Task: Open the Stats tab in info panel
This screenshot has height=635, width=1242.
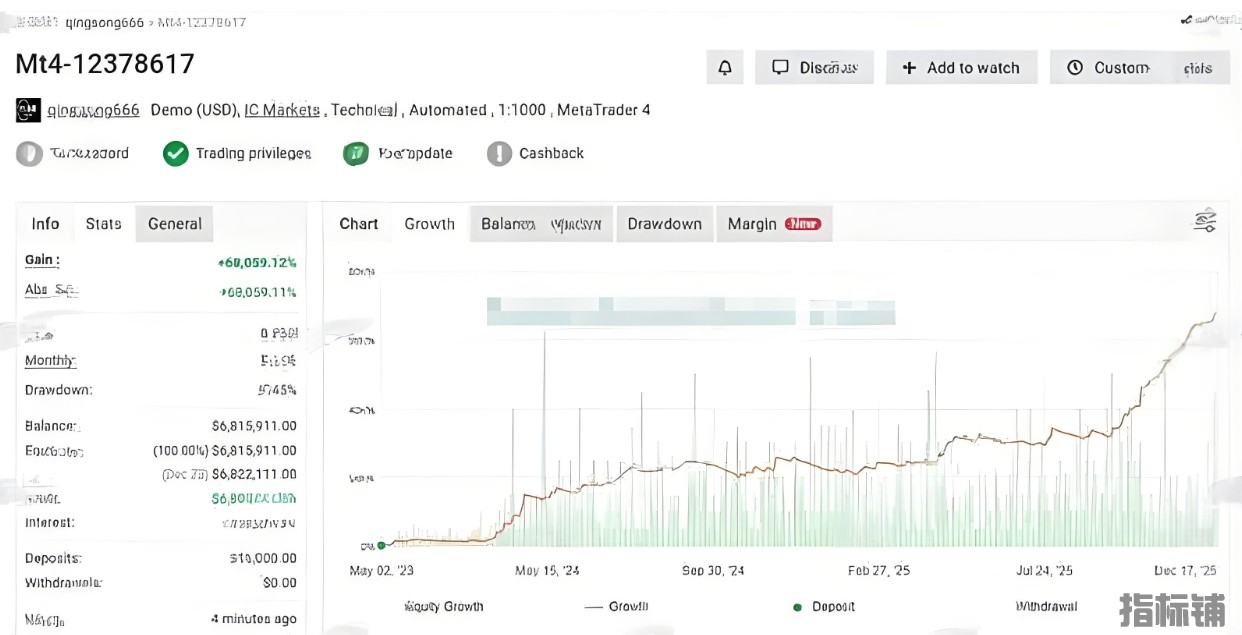Action: (103, 224)
